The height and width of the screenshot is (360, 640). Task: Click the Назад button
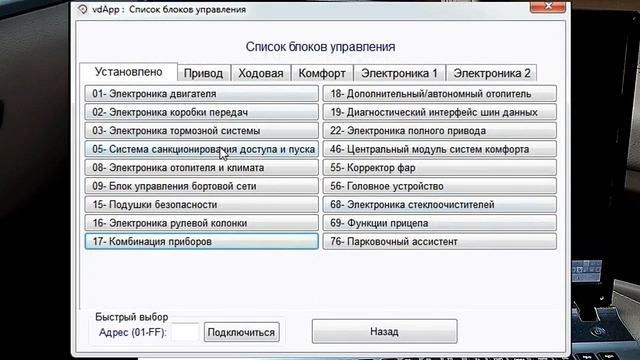(x=384, y=331)
